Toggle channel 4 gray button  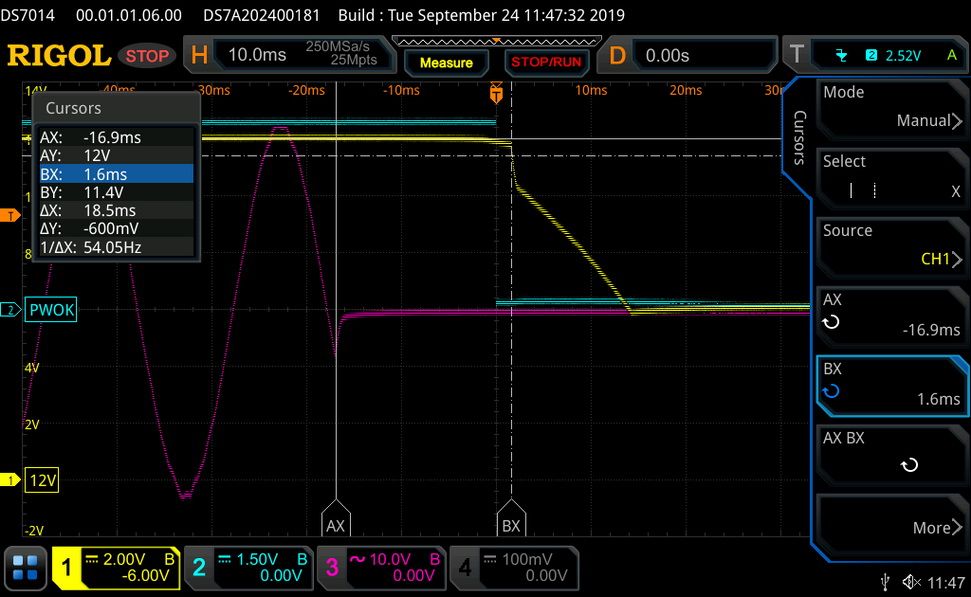[x=514, y=567]
